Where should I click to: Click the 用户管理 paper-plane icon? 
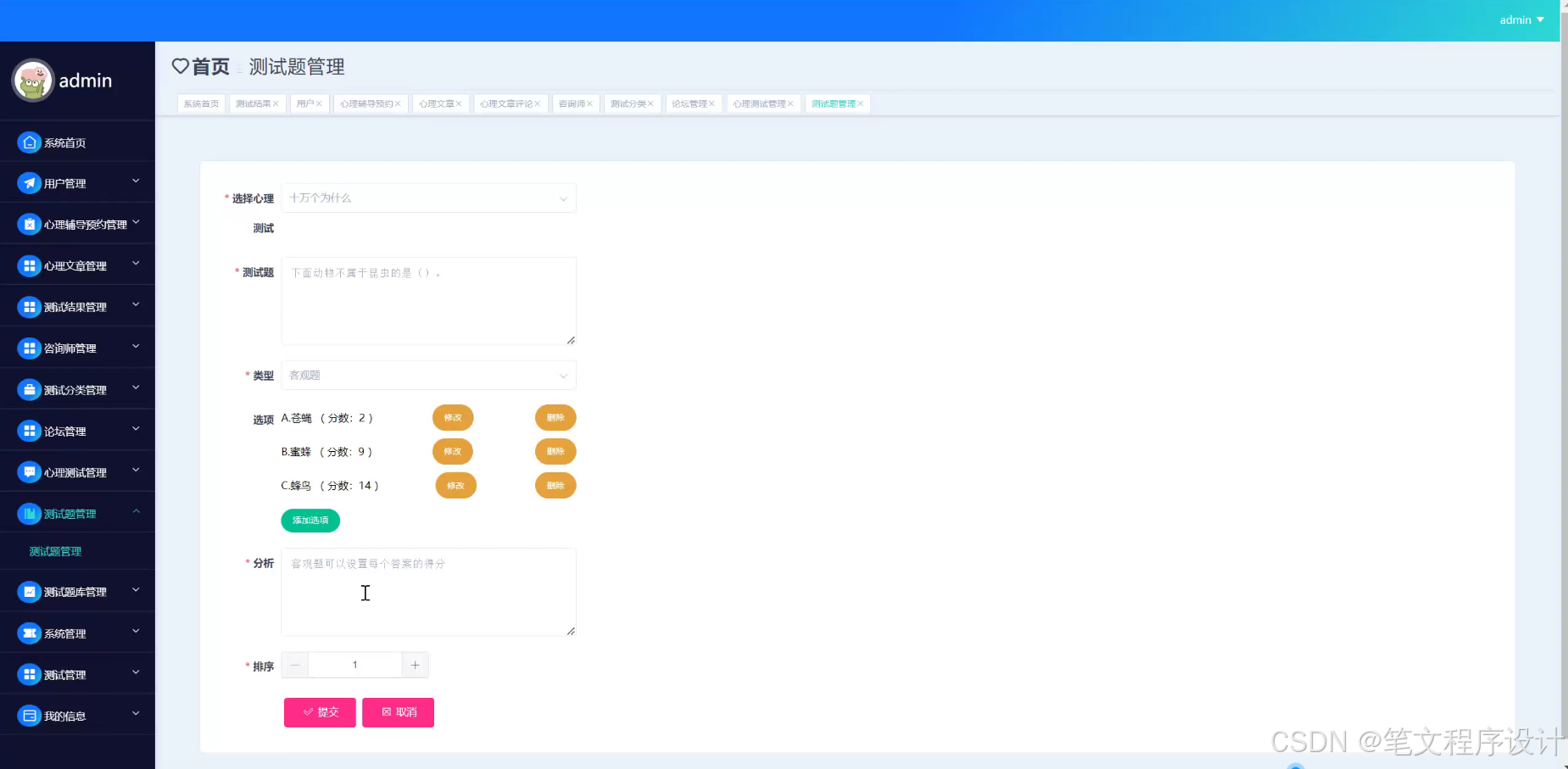pos(29,183)
